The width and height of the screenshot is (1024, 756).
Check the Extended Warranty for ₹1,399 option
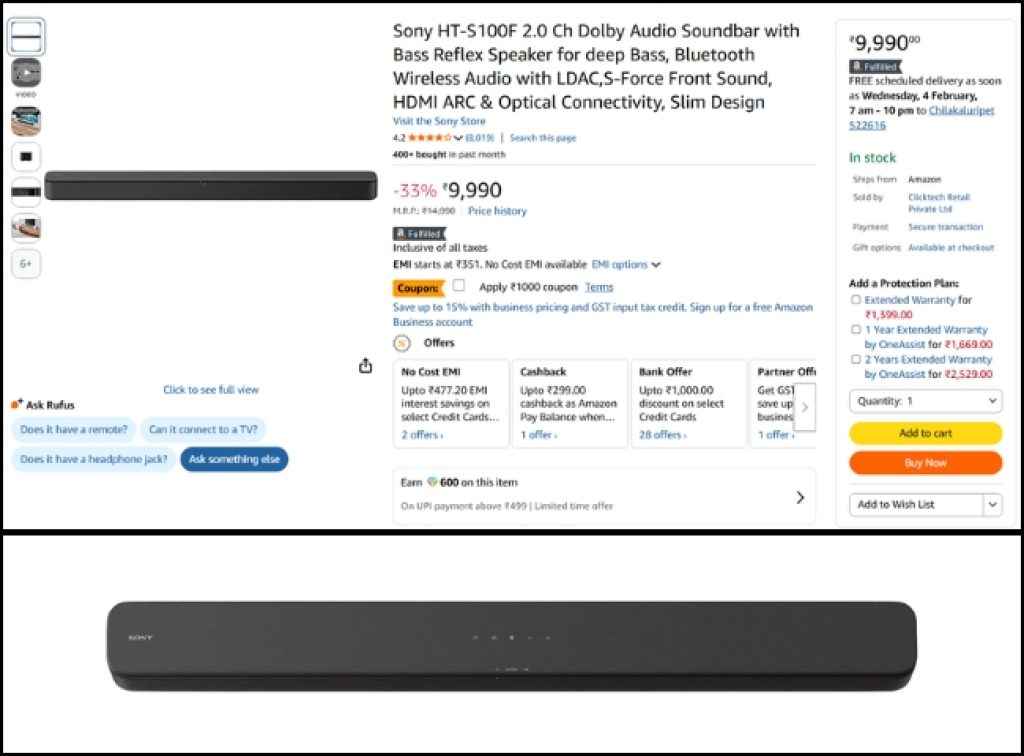[x=856, y=299]
